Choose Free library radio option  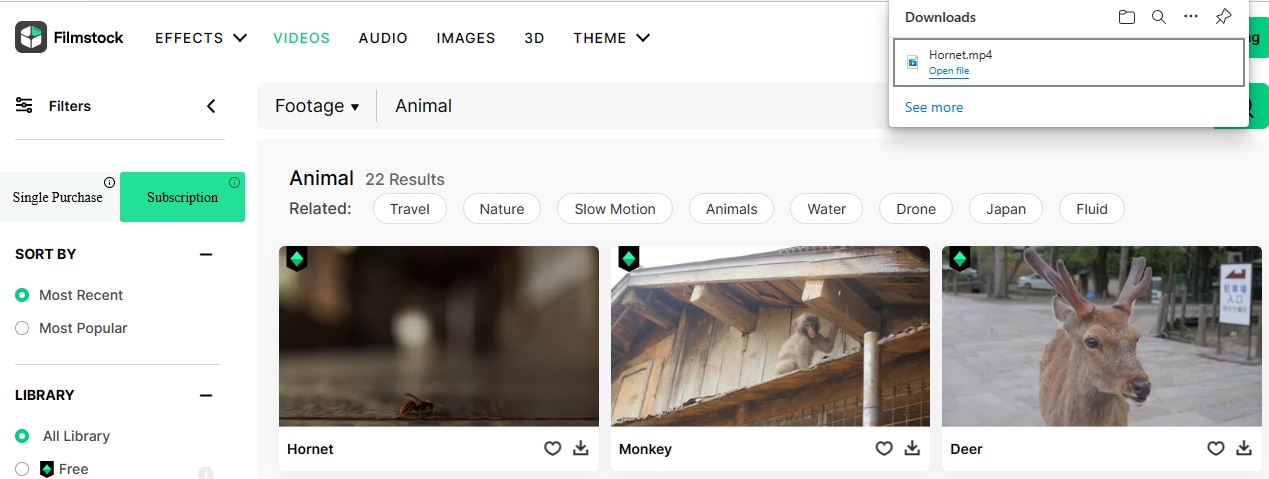(22, 469)
